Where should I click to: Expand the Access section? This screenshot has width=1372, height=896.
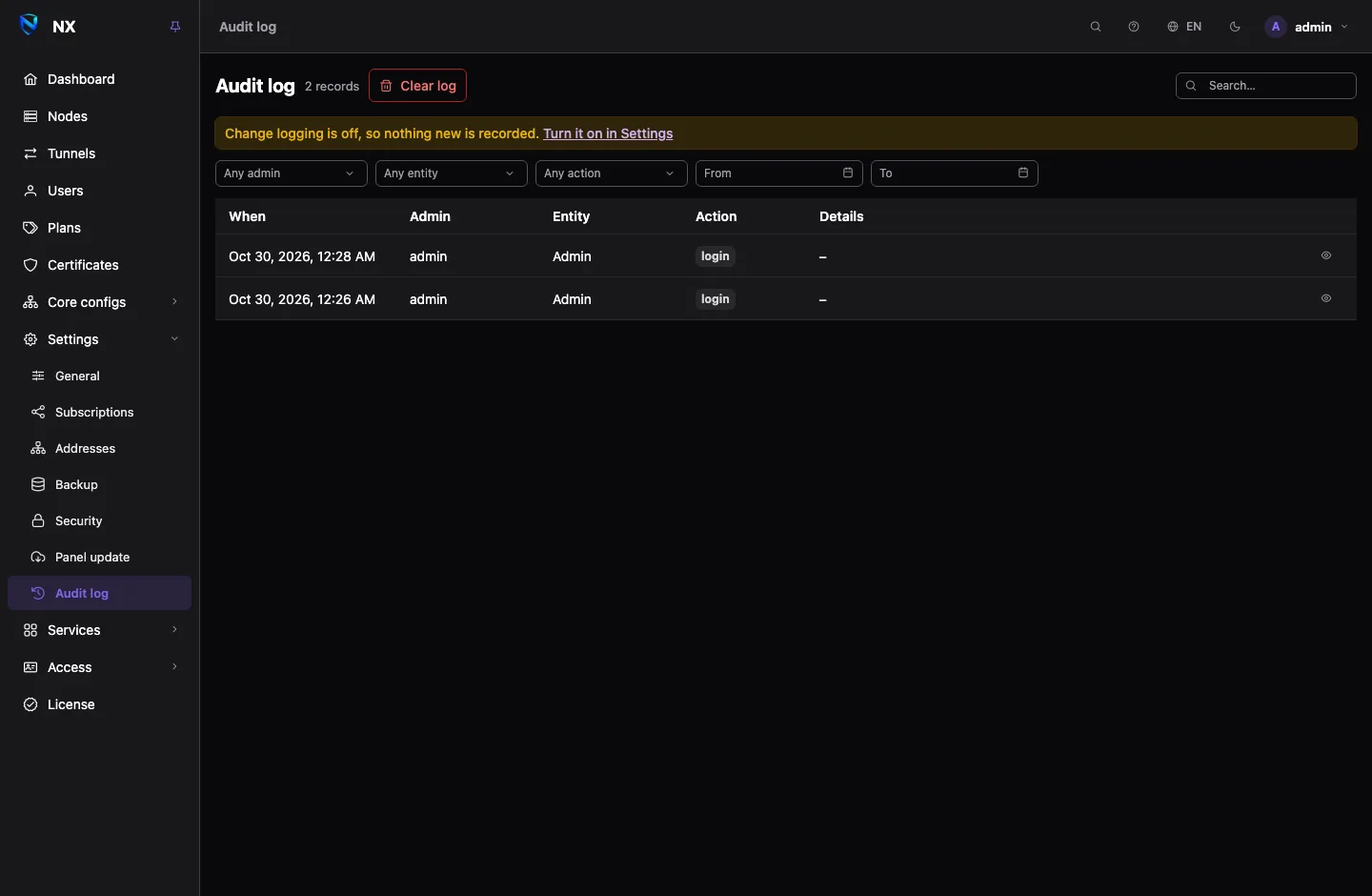pos(99,667)
